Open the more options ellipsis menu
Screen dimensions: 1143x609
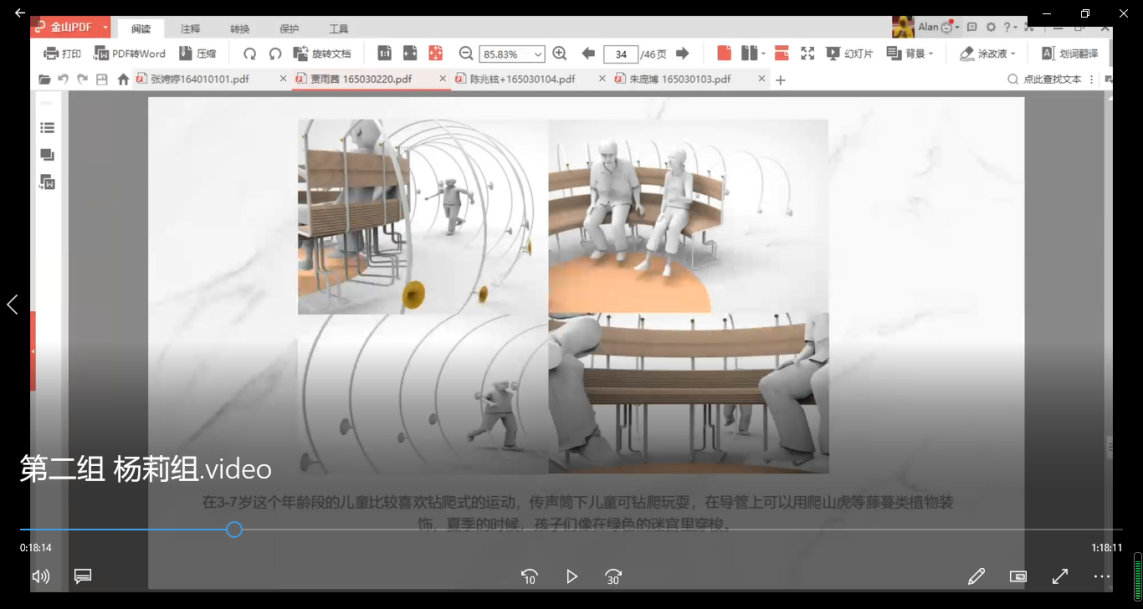point(1101,576)
